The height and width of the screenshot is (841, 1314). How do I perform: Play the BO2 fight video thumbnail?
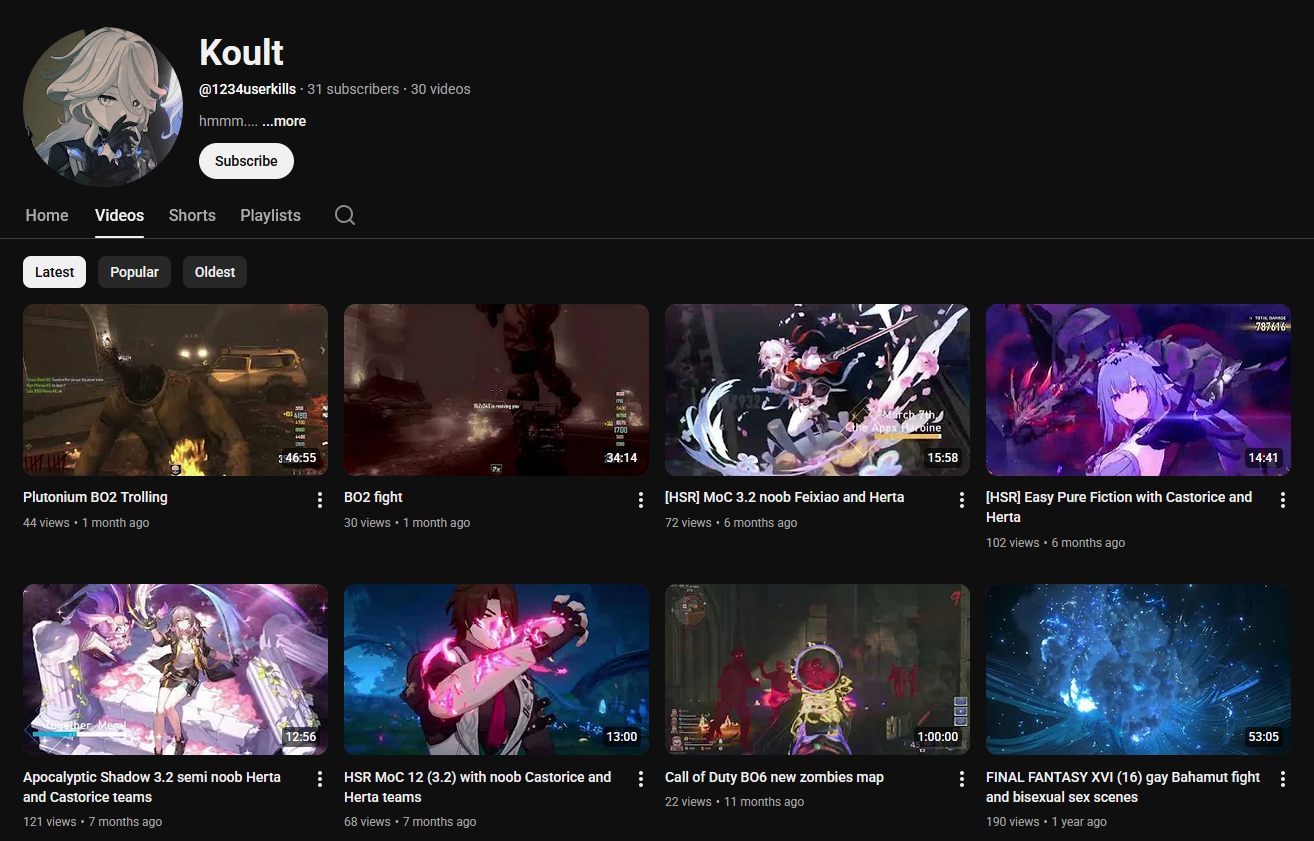point(496,390)
